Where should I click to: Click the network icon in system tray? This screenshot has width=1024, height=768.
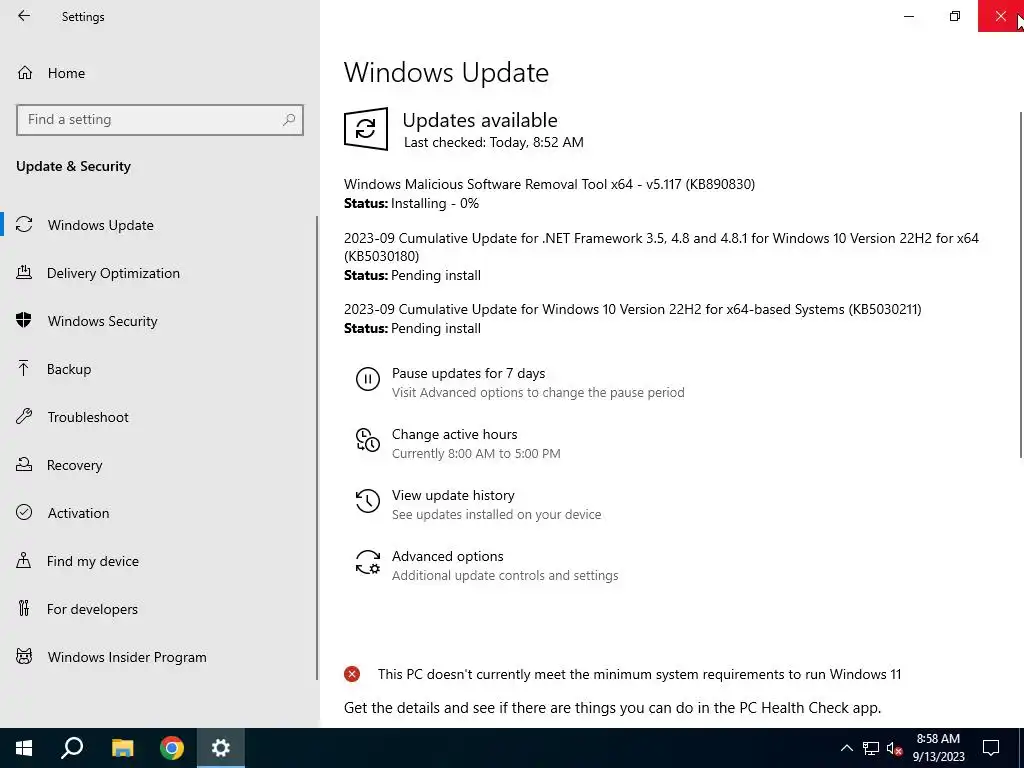pos(871,748)
